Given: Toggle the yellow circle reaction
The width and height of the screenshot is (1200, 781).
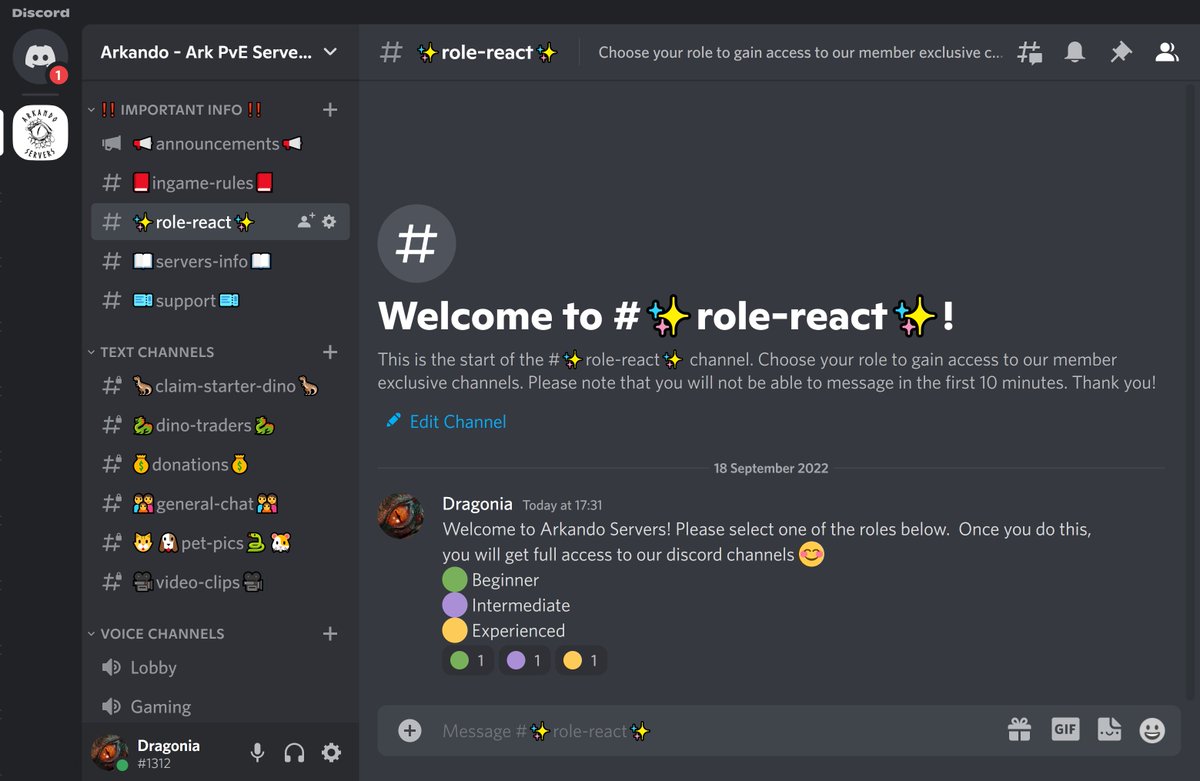Looking at the screenshot, I should (581, 661).
